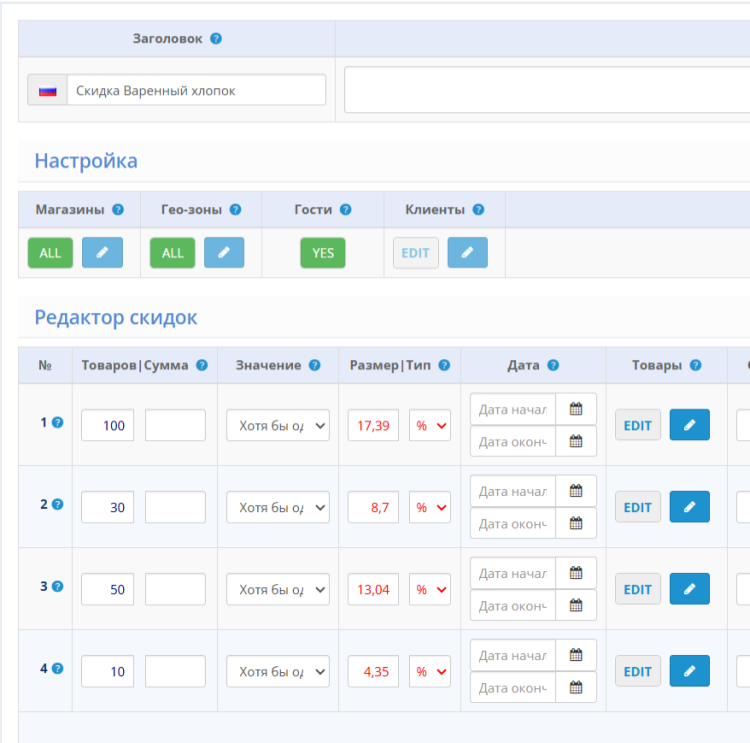Click the blue pencil icon in row 3 Товары

click(x=689, y=589)
